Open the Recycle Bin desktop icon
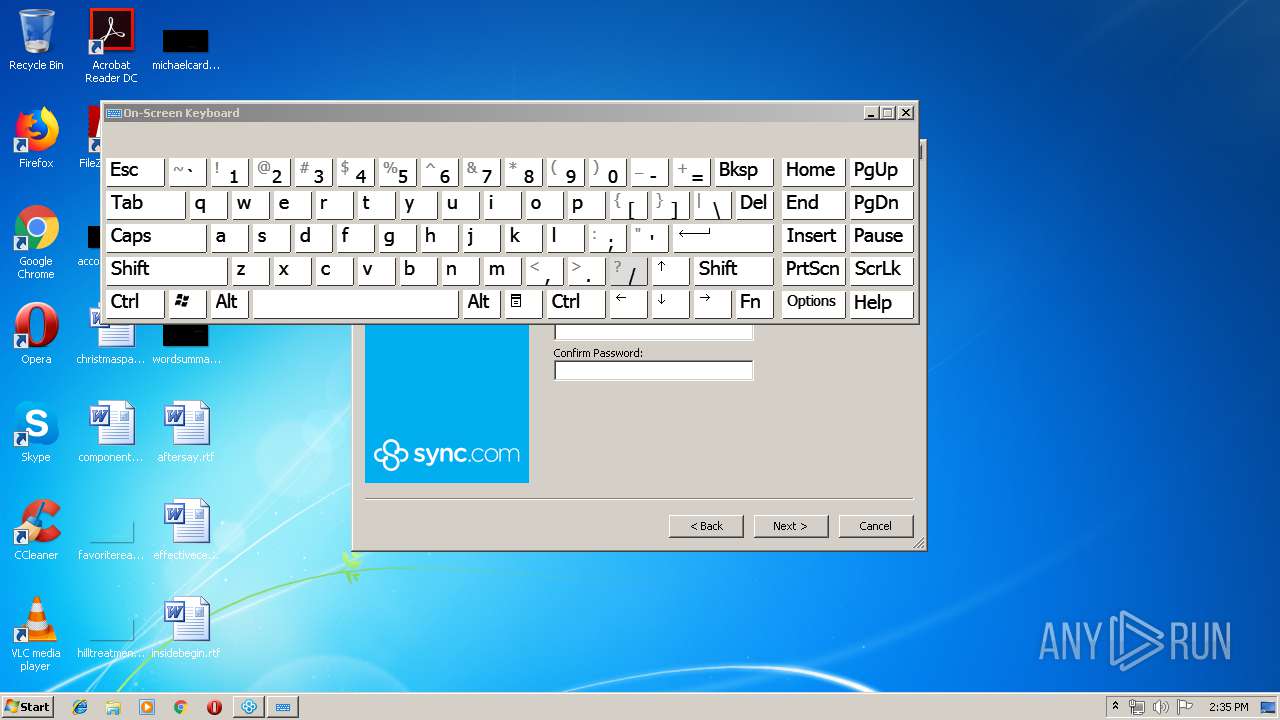Screen dimensions: 1280x720 (x=36, y=41)
